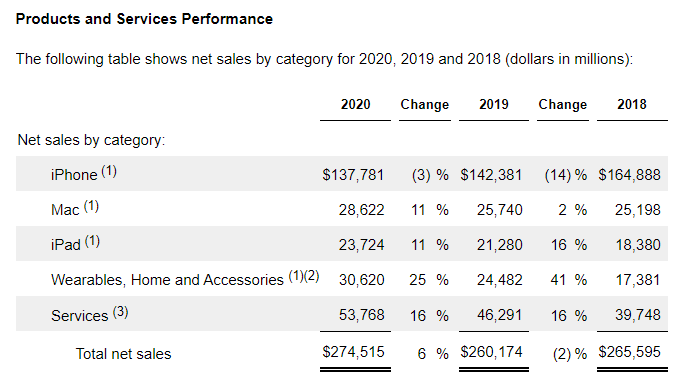680x382 pixels.
Task: Select the 2019 column header
Action: [494, 104]
